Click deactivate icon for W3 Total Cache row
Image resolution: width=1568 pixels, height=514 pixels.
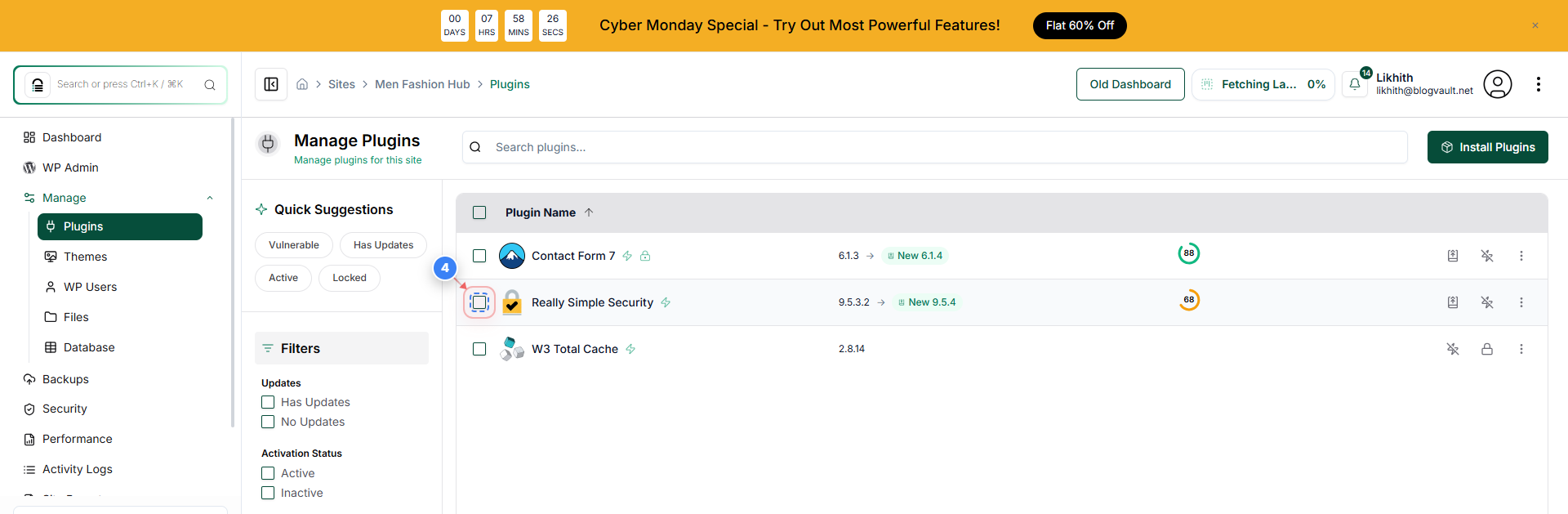coord(1453,349)
